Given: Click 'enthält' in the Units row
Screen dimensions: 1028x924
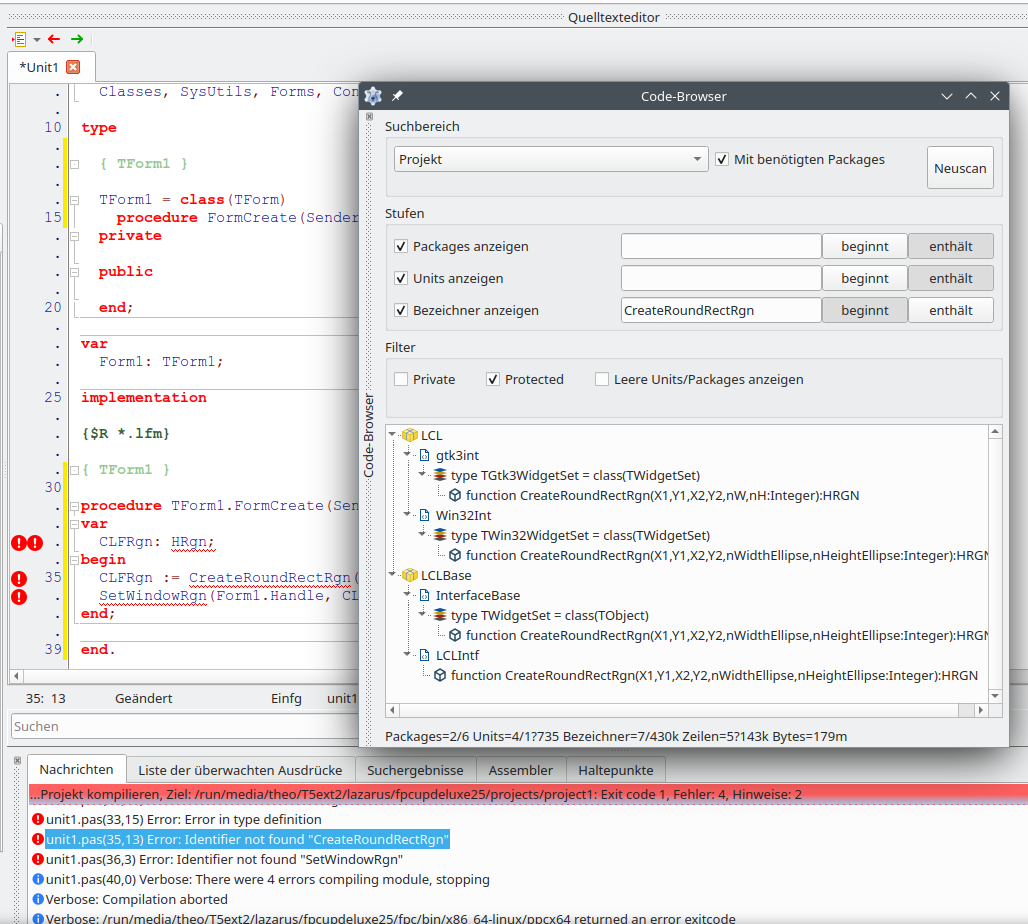Looking at the screenshot, I should (951, 278).
